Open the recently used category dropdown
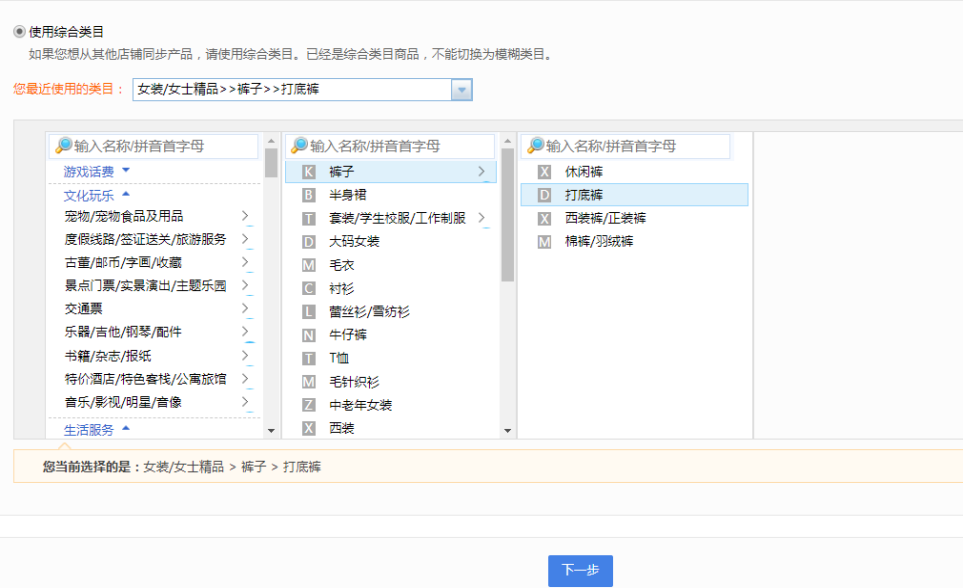 click(x=461, y=89)
